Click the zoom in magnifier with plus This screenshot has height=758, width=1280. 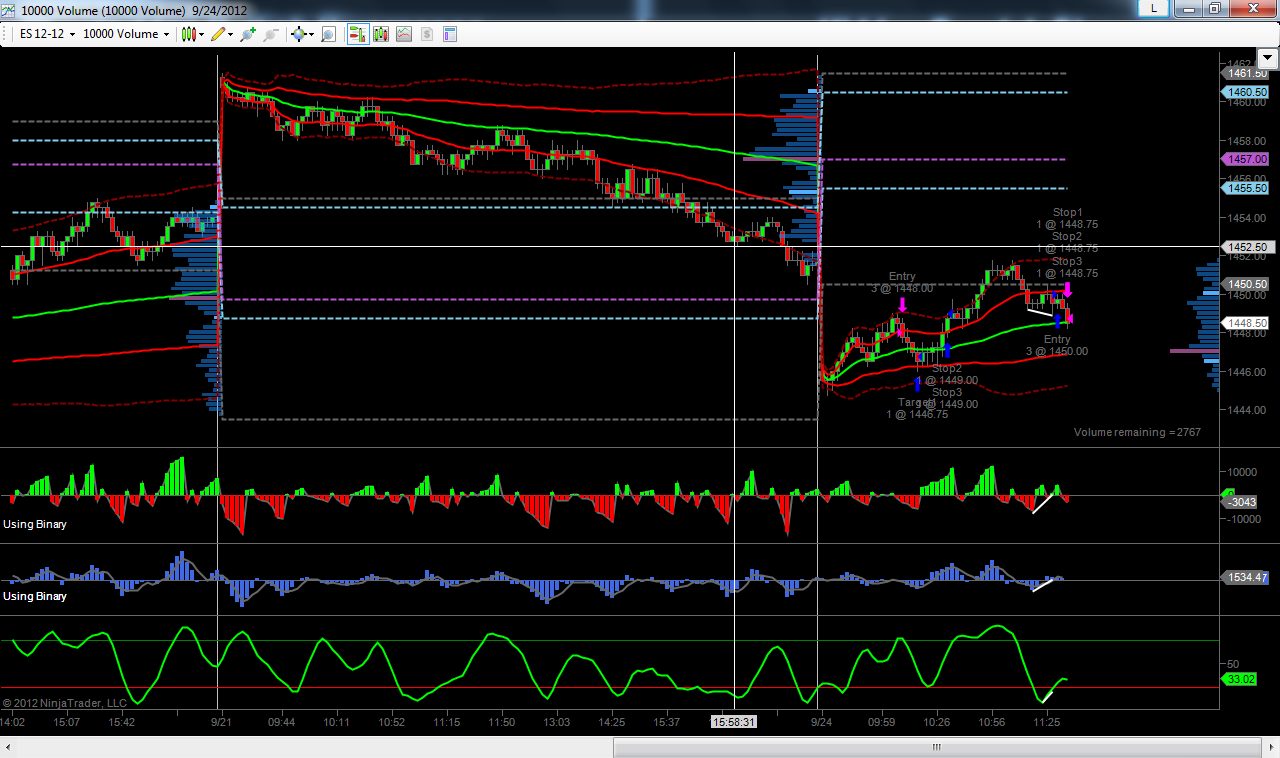(248, 34)
